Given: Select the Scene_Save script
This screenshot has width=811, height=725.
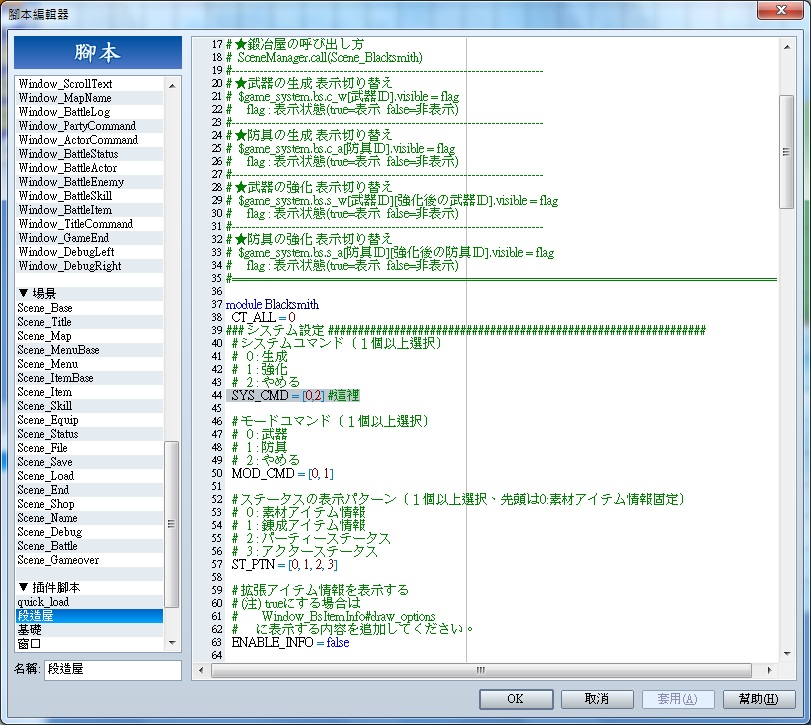Looking at the screenshot, I should pyautogui.click(x=90, y=462).
